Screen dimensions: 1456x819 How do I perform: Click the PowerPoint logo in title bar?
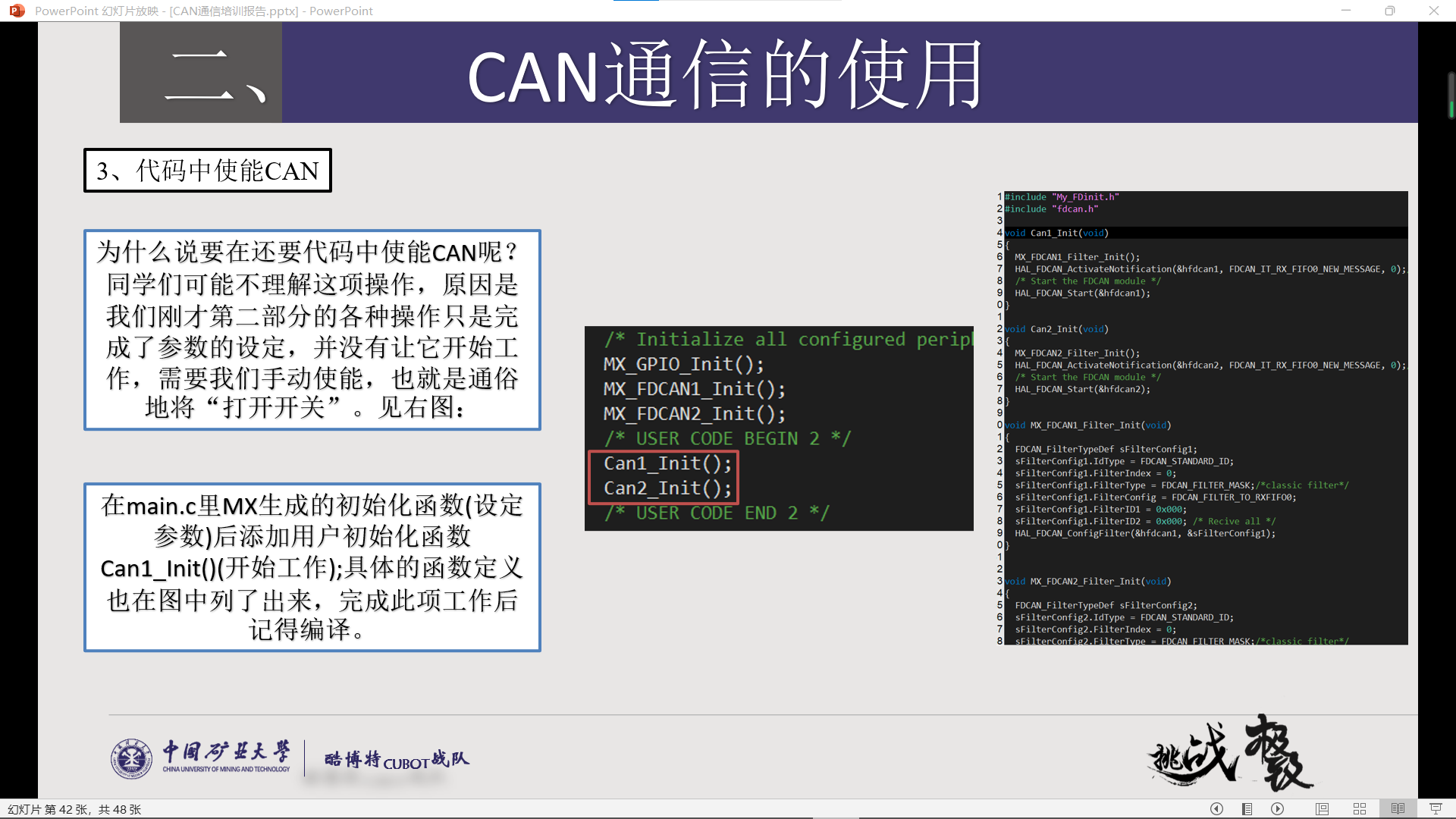[x=17, y=11]
